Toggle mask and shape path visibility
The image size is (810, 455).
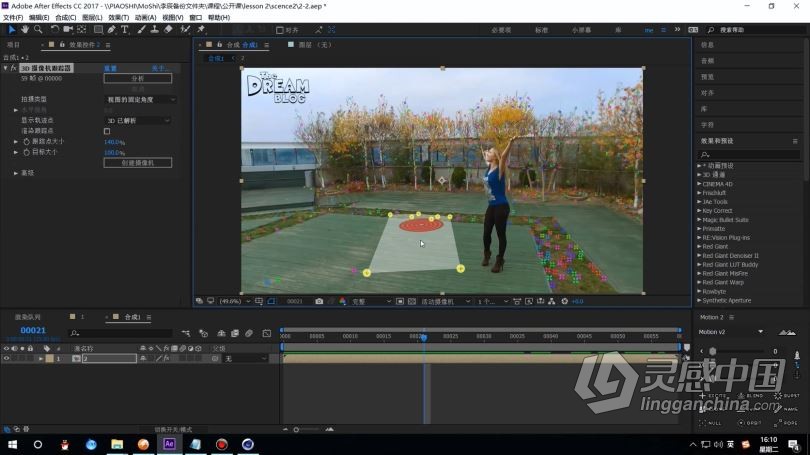coord(271,301)
